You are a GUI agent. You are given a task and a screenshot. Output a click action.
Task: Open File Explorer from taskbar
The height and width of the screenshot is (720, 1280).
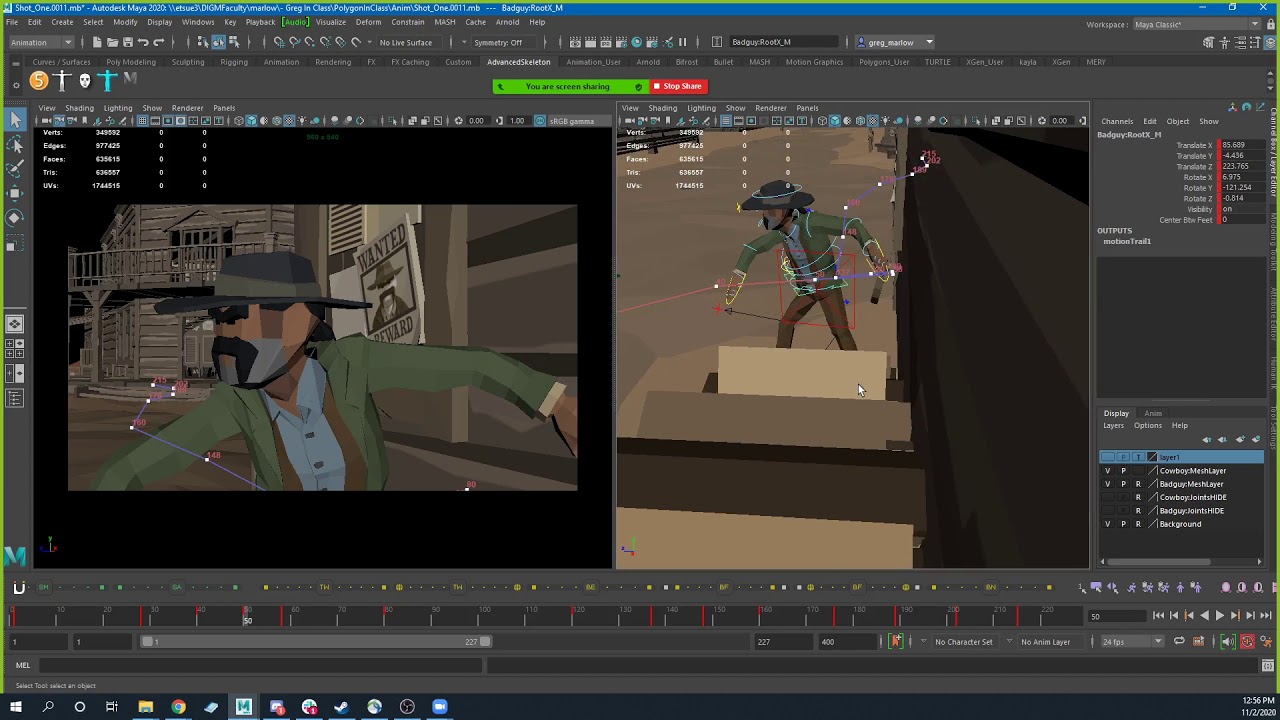(x=145, y=708)
